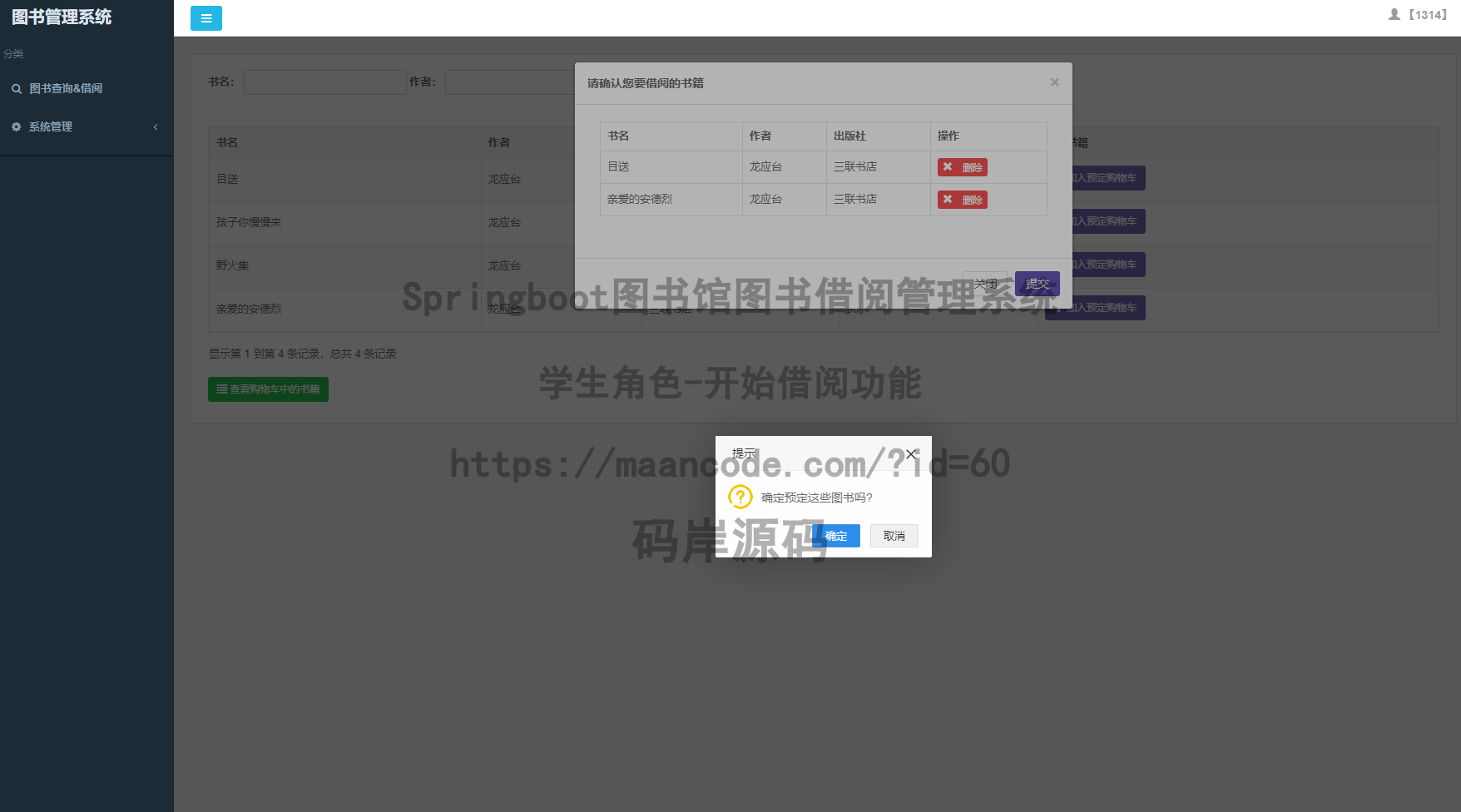Image resolution: width=1461 pixels, height=812 pixels.
Task: Click search icon beside 图书查询&借阅
Action: [x=17, y=88]
